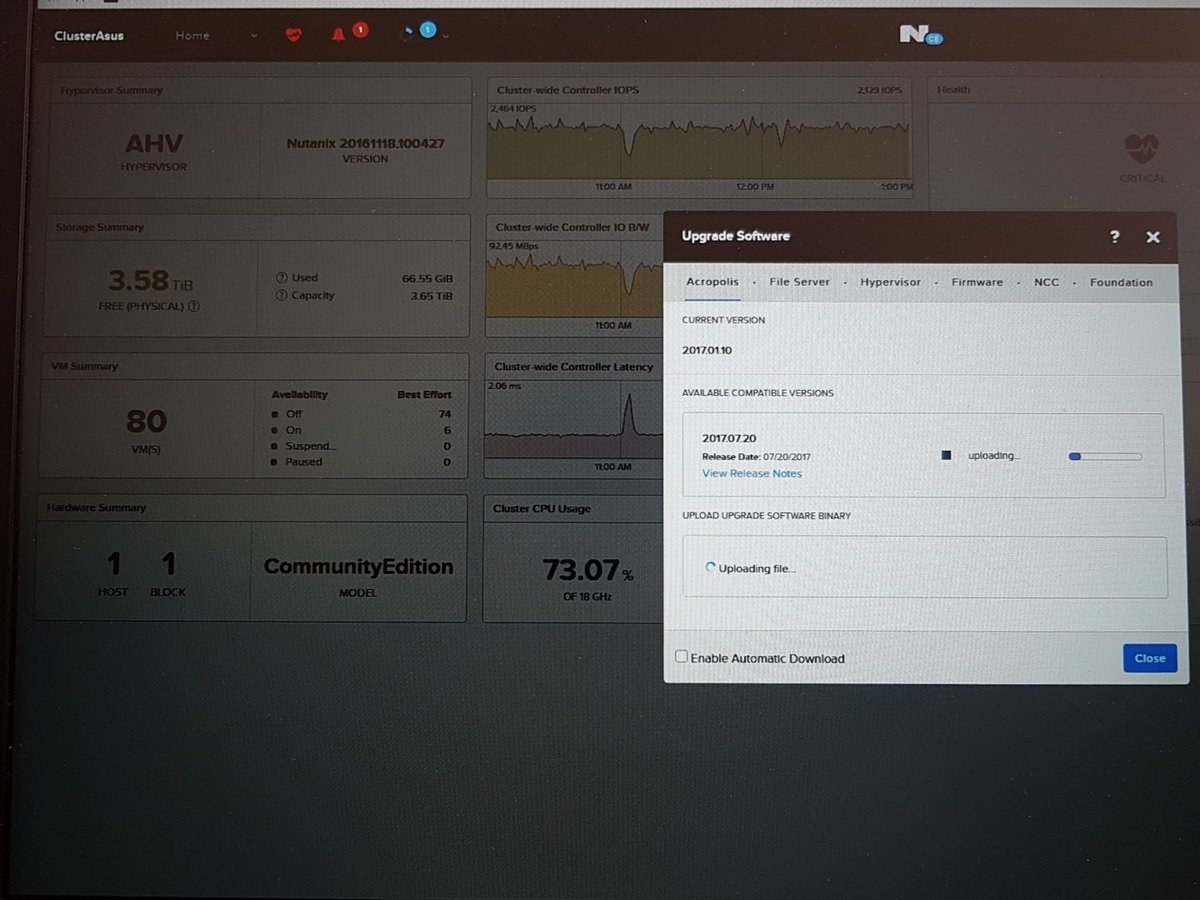This screenshot has height=900, width=1200.
Task: Click Nutanix 20161118.100427 version text
Action: pyautogui.click(x=365, y=143)
